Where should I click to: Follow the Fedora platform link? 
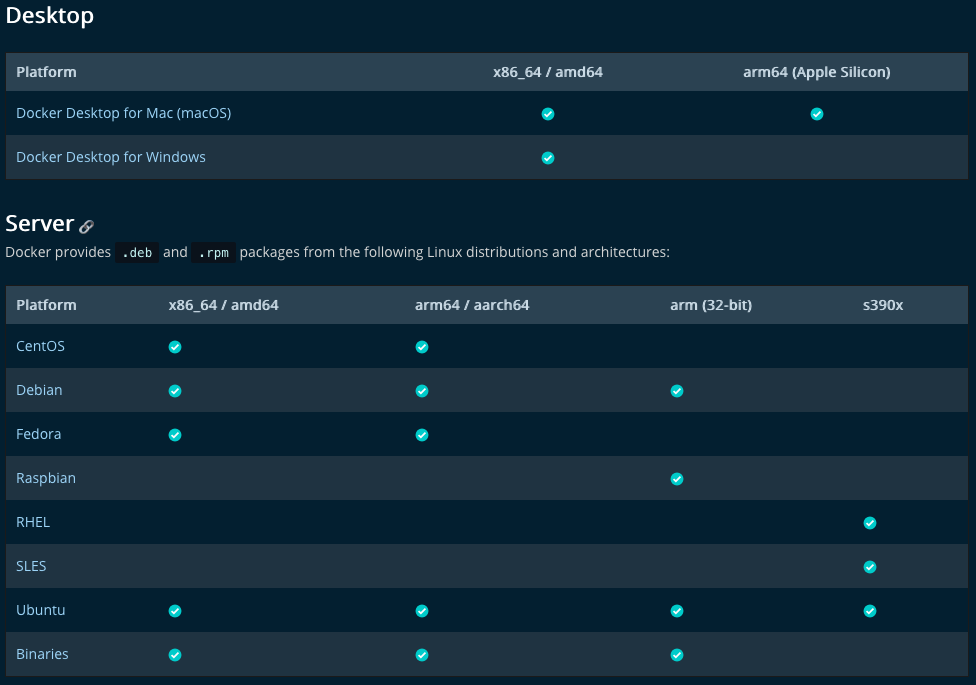coord(39,434)
